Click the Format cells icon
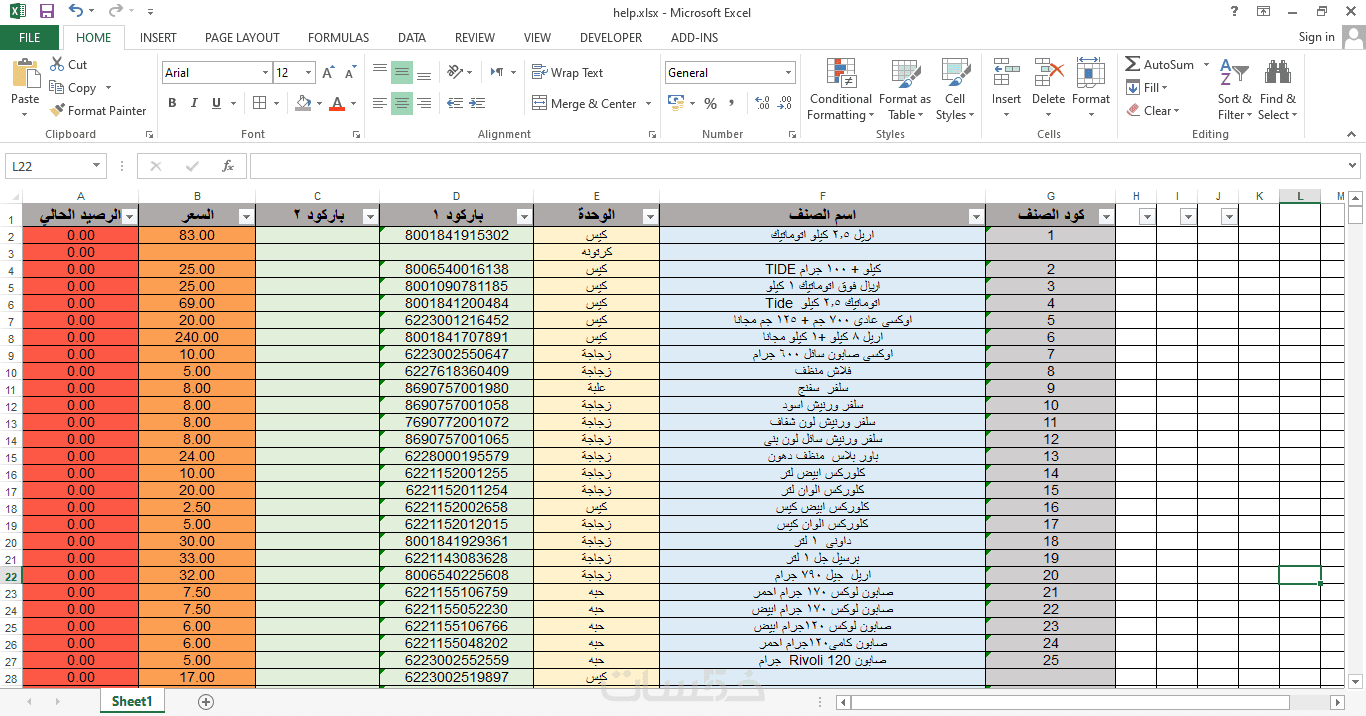 click(x=1090, y=74)
